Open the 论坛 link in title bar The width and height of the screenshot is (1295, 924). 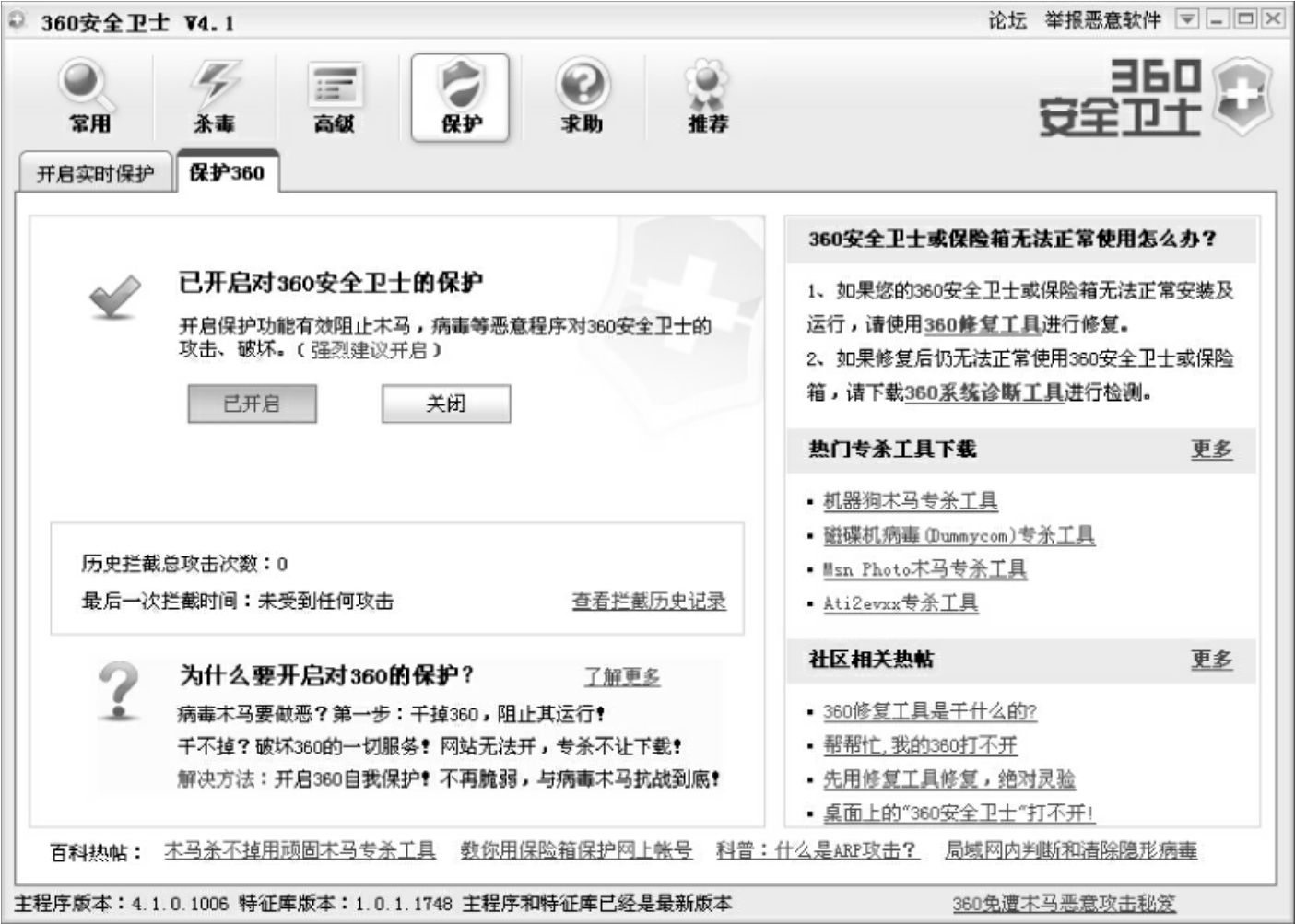[1007, 20]
